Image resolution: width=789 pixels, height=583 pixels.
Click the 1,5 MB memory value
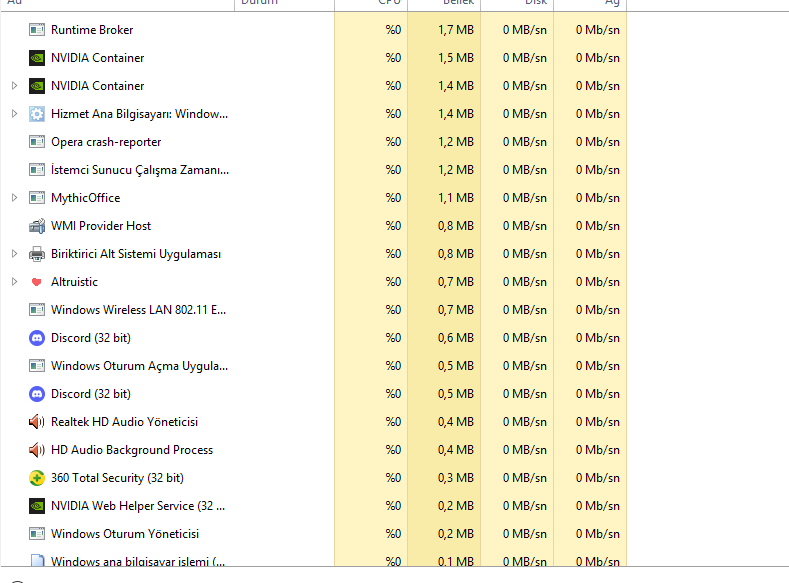pyautogui.click(x=456, y=58)
